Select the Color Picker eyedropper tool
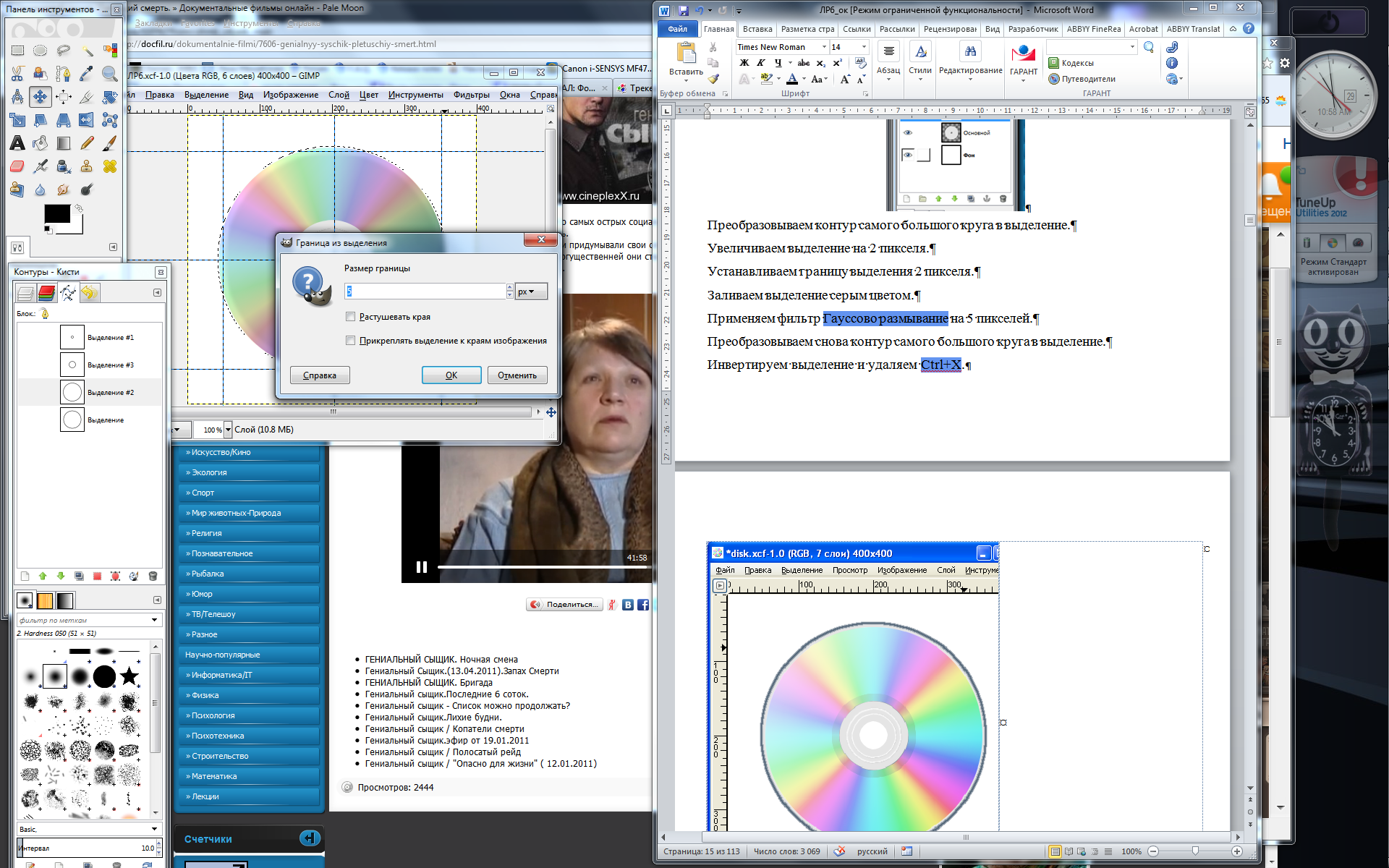 point(87,74)
